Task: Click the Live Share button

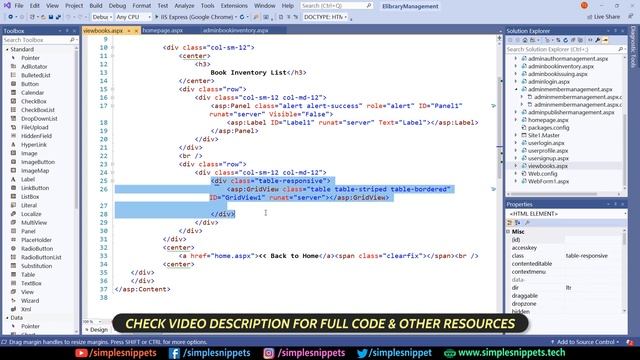Action: [x=603, y=17]
